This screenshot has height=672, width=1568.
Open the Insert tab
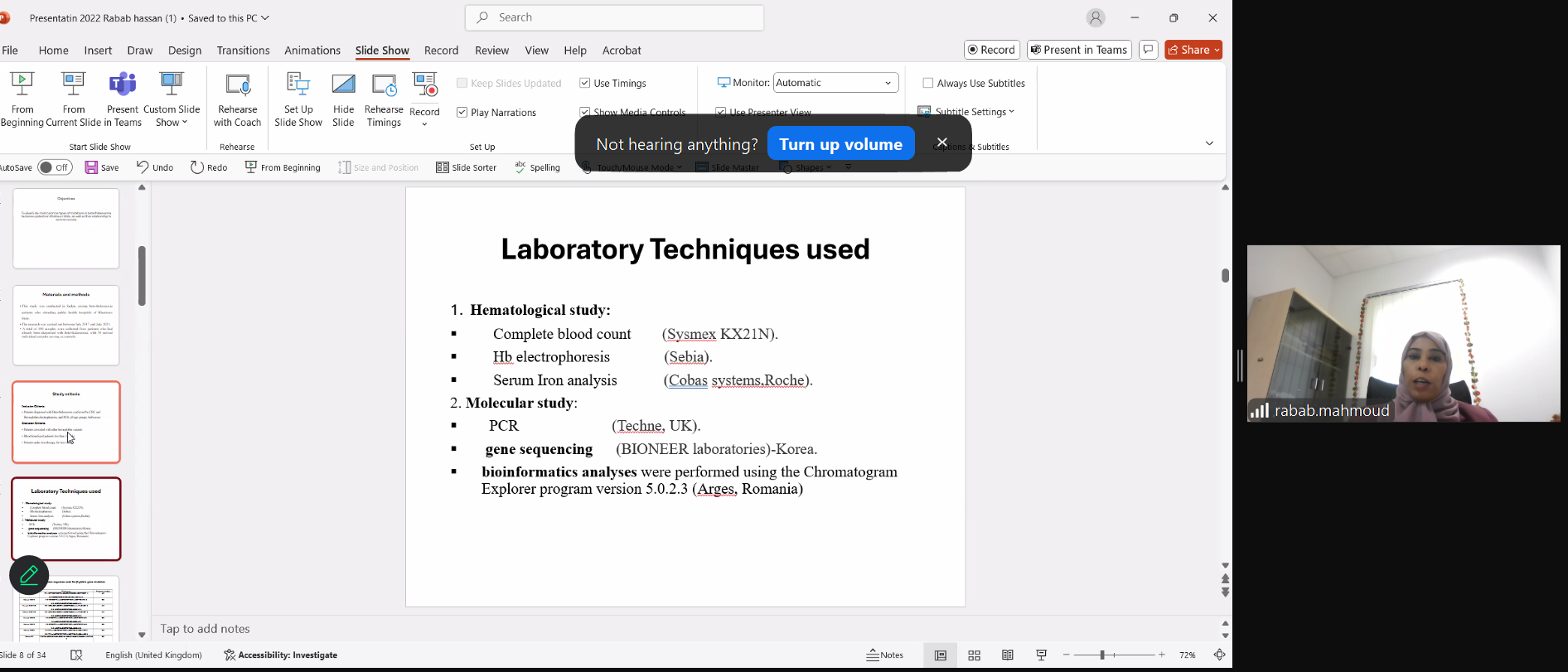pyautogui.click(x=98, y=50)
